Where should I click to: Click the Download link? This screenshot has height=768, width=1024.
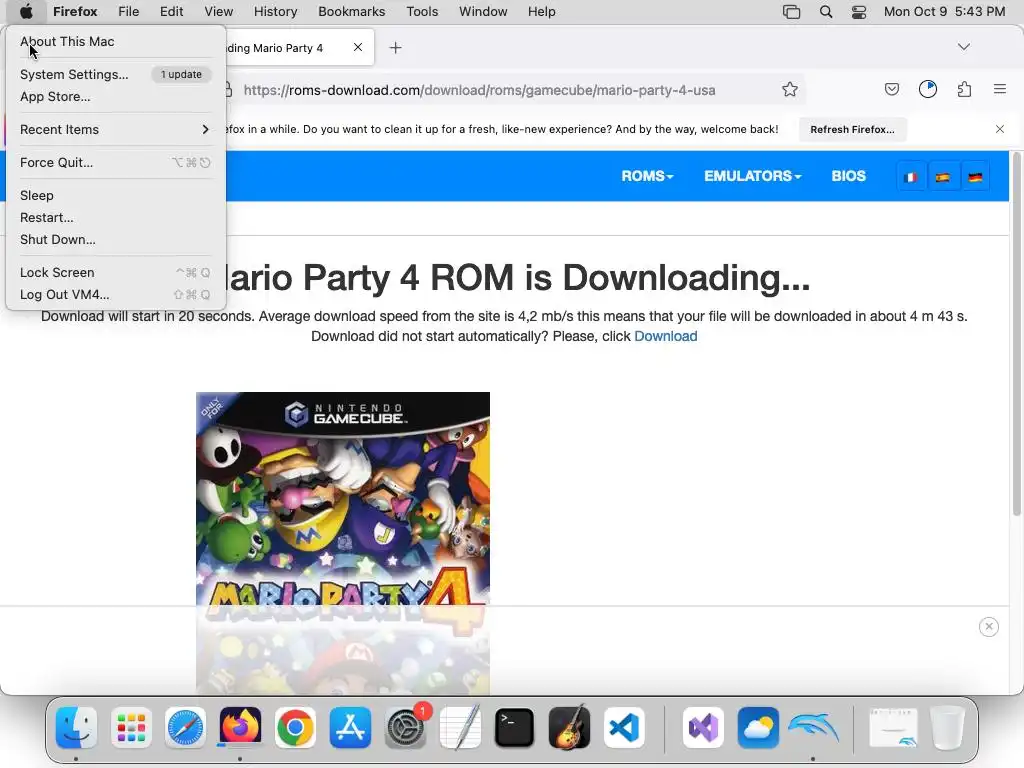point(665,336)
